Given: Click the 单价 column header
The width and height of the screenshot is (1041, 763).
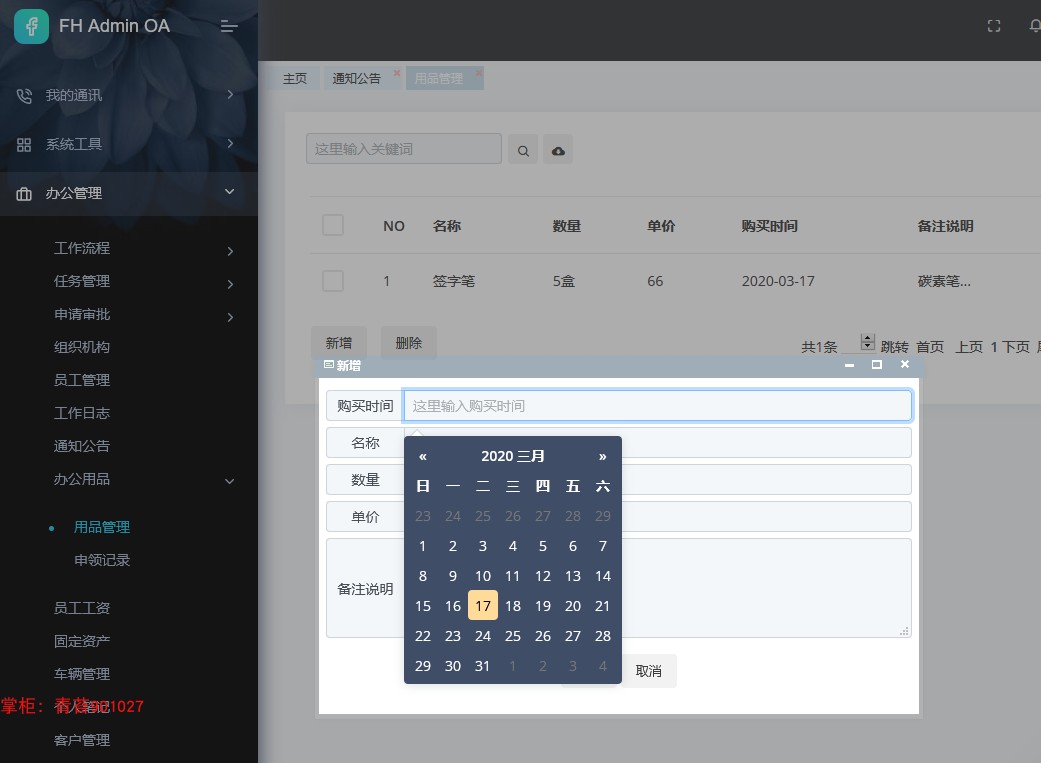Looking at the screenshot, I should point(661,226).
